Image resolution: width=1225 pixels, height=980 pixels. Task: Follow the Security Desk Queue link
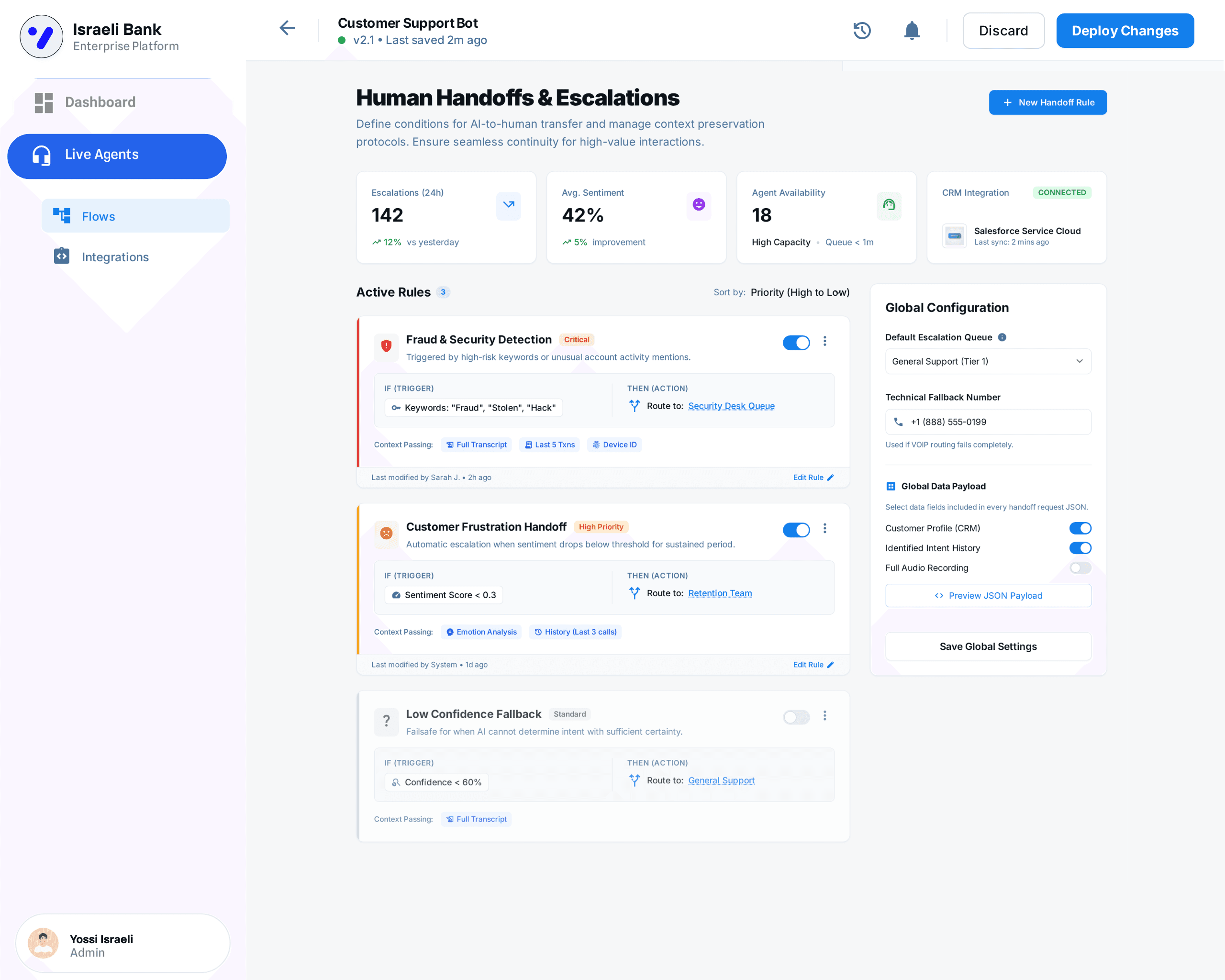pyautogui.click(x=731, y=406)
